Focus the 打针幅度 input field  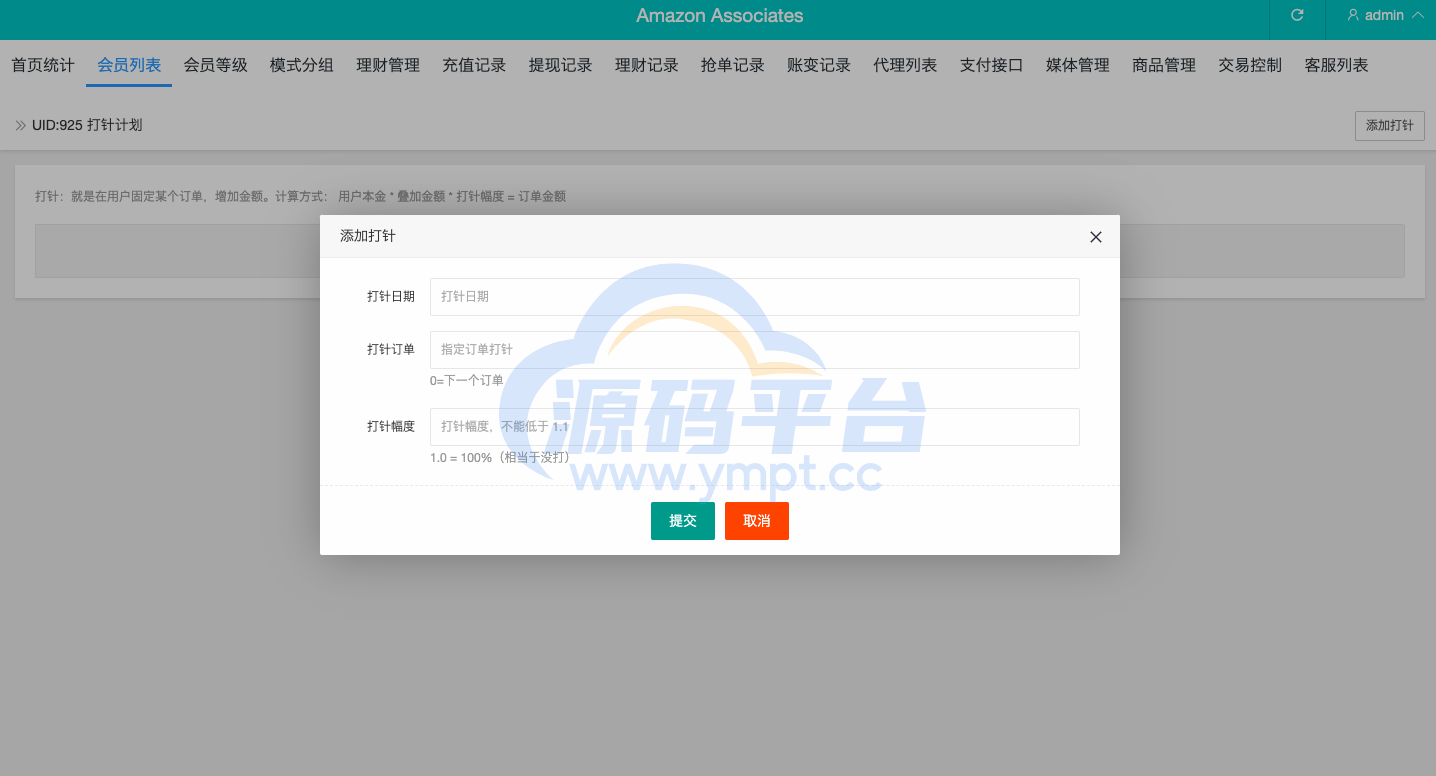pos(755,427)
